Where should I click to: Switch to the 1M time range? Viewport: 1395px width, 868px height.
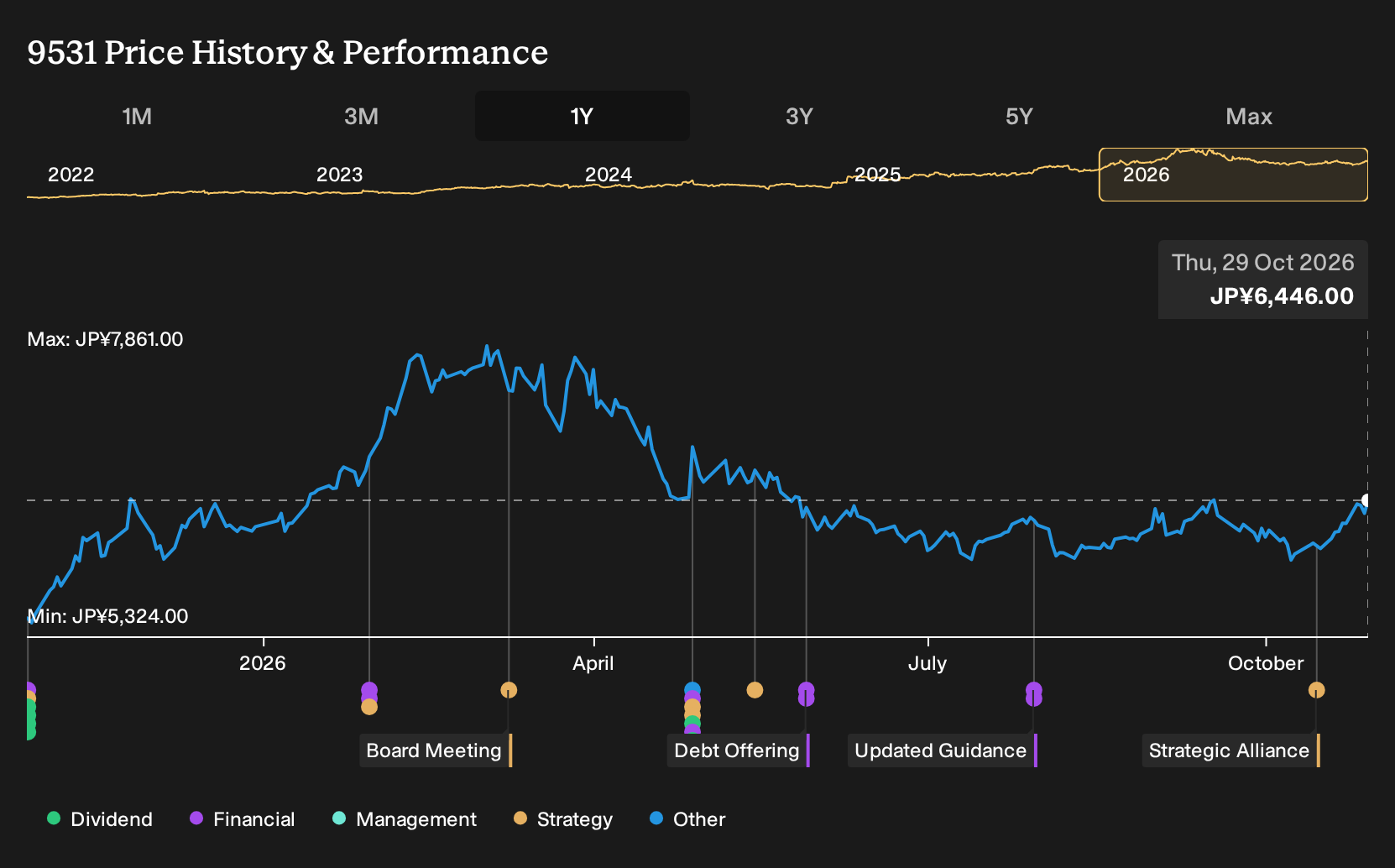tap(137, 116)
